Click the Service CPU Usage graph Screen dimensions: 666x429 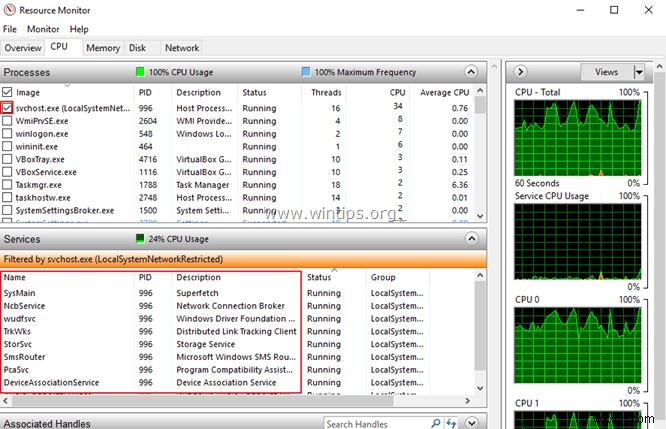pyautogui.click(x=578, y=242)
